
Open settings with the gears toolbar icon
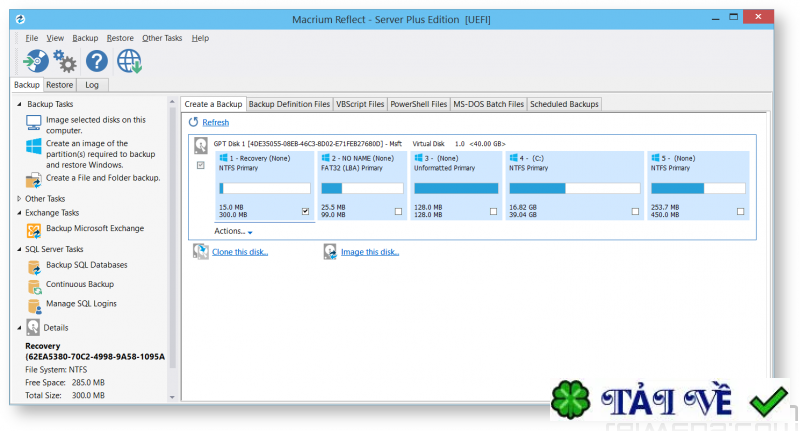tap(65, 62)
